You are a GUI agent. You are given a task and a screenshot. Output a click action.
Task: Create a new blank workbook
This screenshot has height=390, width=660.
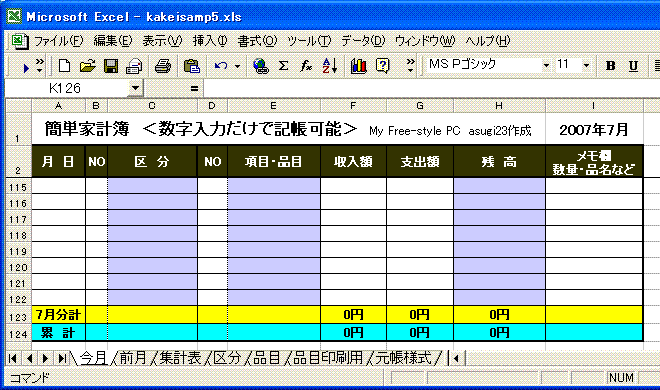[x=64, y=66]
